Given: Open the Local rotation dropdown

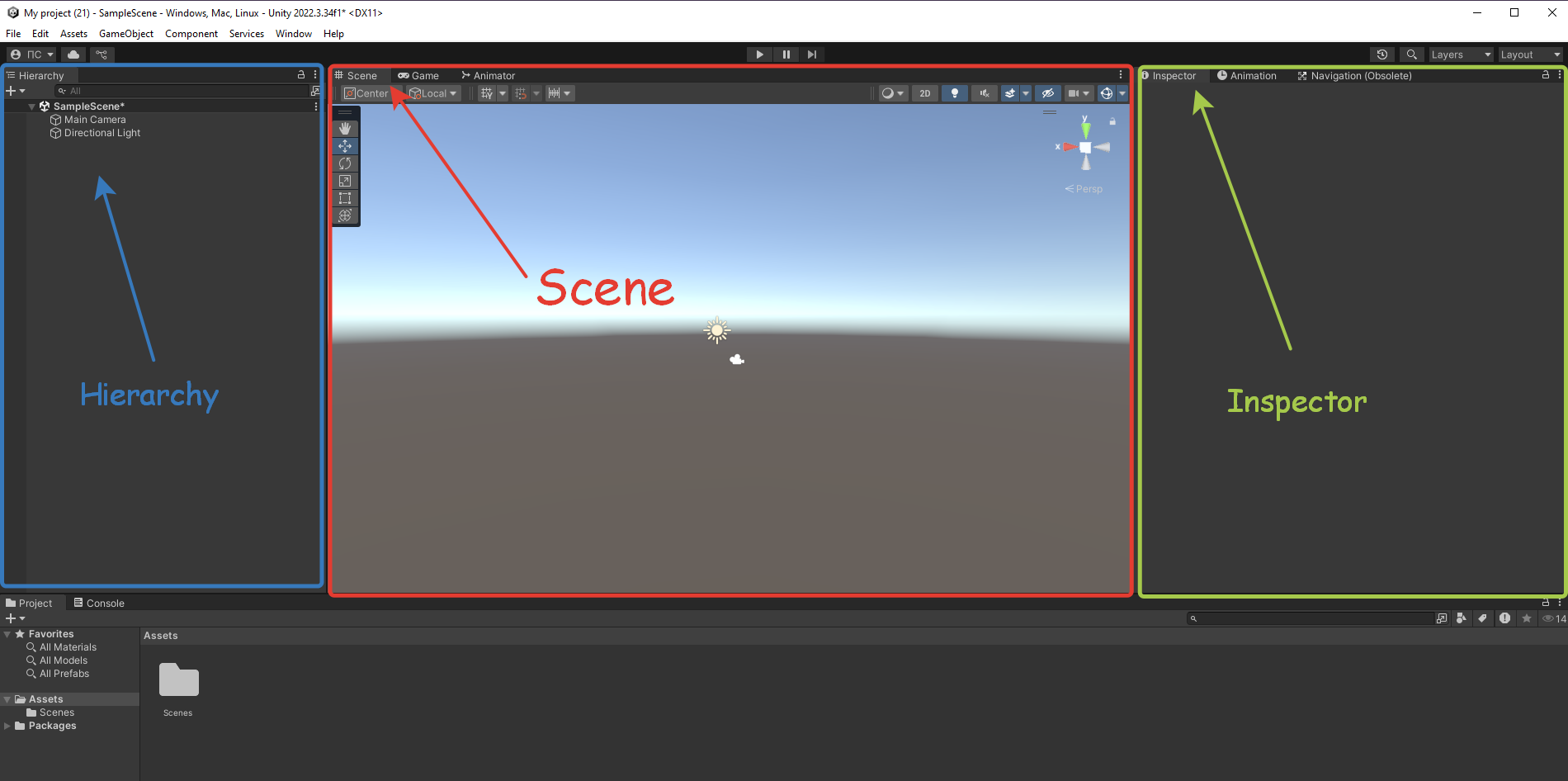Looking at the screenshot, I should tap(433, 93).
